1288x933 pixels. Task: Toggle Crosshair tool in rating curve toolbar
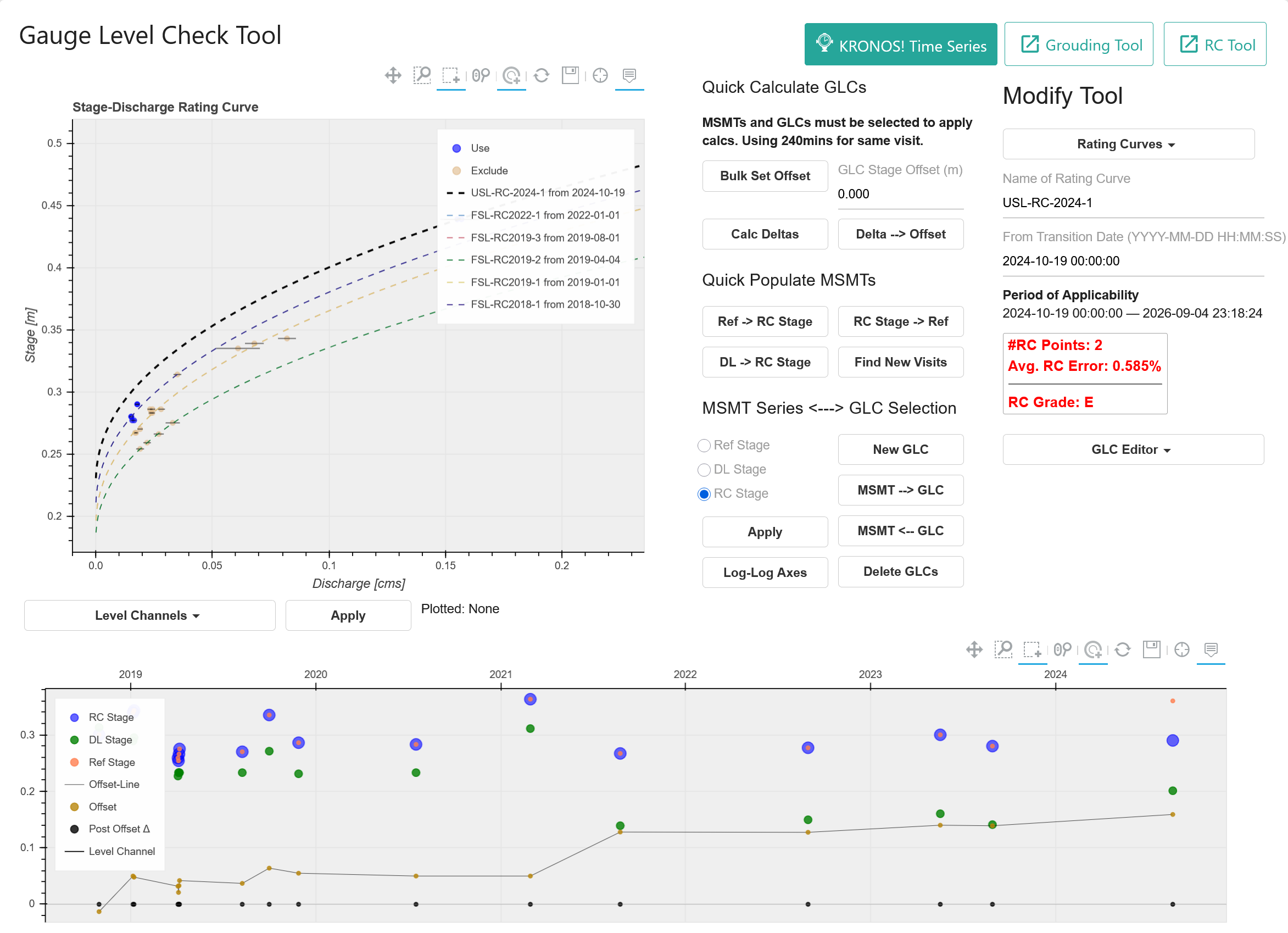pyautogui.click(x=600, y=76)
